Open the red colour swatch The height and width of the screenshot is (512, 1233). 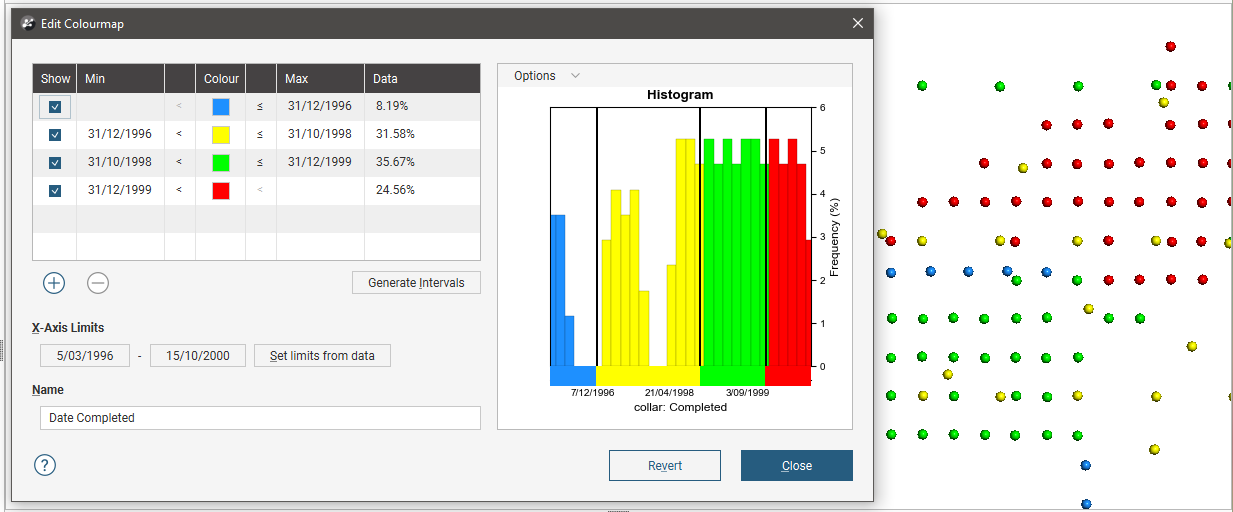(221, 190)
